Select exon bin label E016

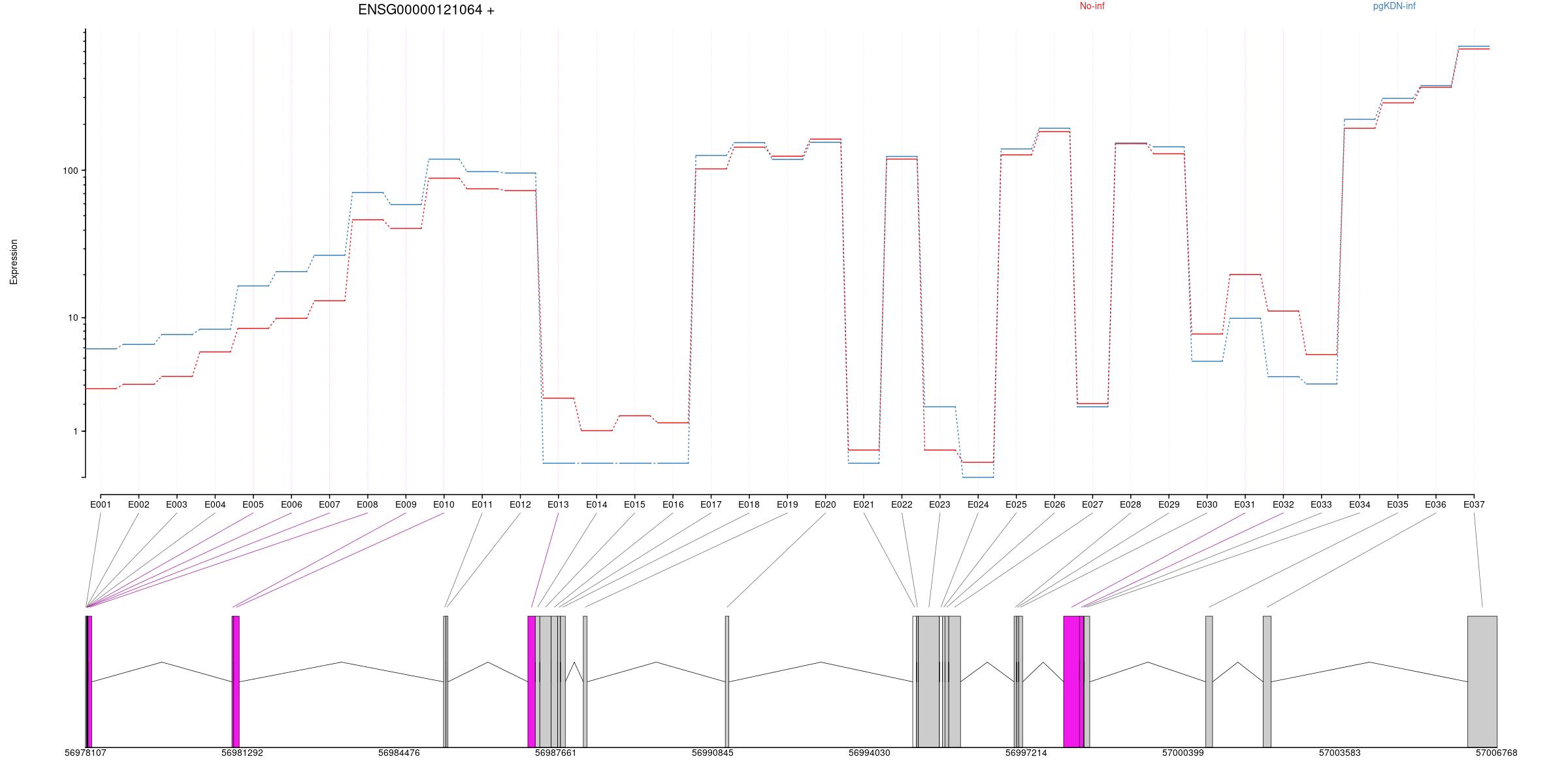[x=673, y=504]
